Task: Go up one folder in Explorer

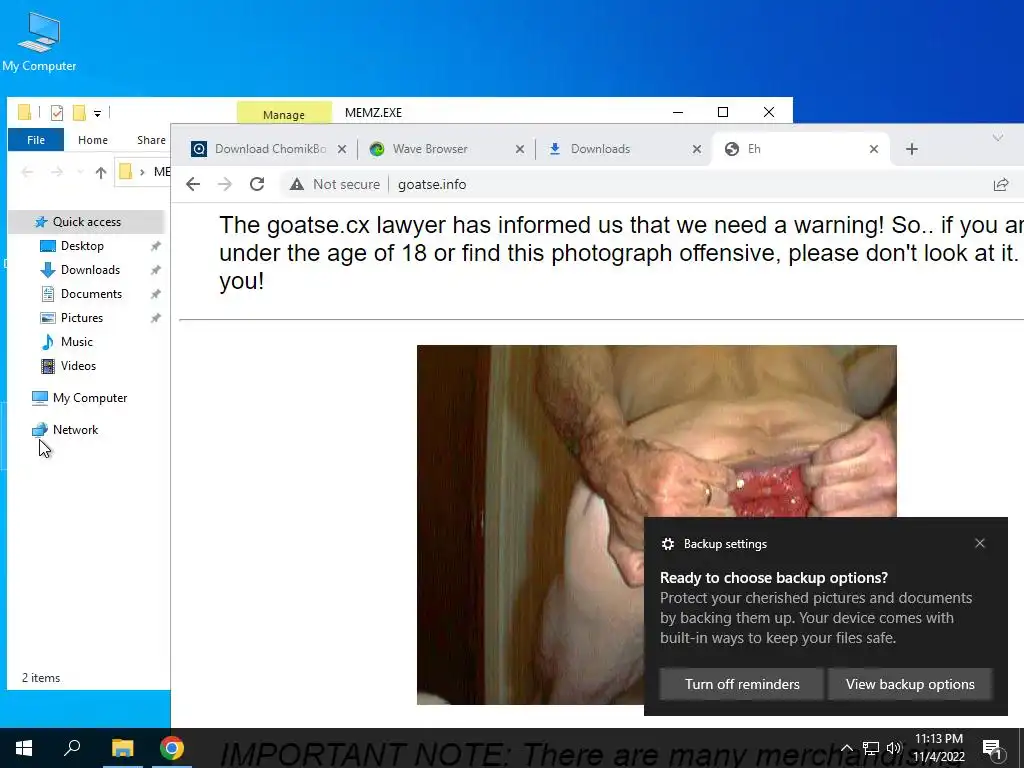Action: pyautogui.click(x=101, y=172)
